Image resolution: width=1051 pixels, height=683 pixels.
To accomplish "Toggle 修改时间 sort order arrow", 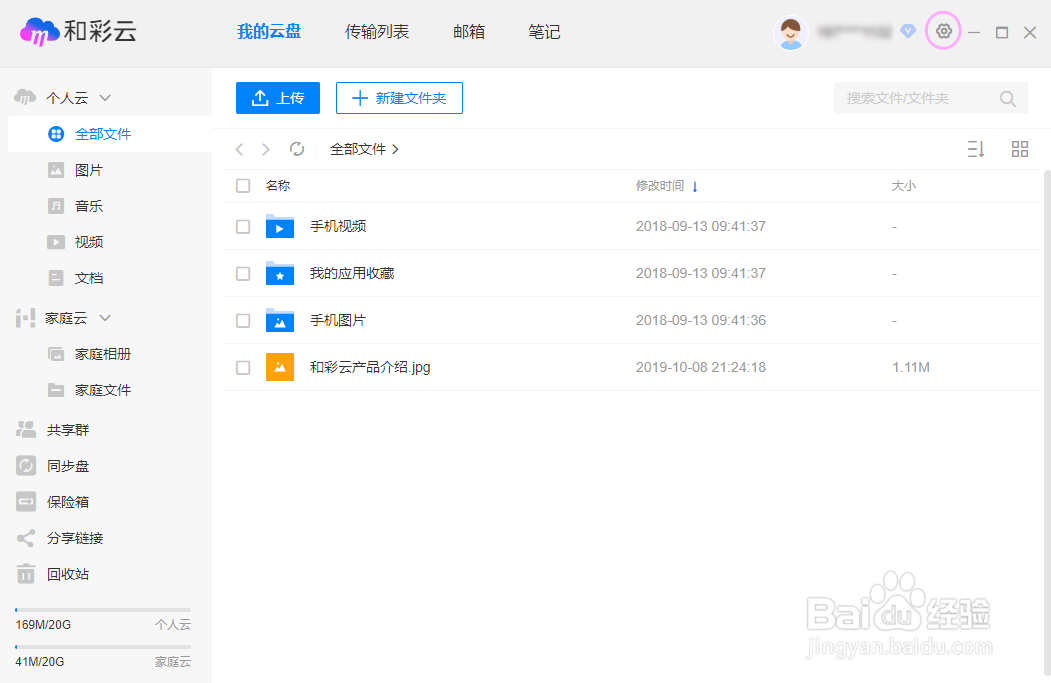I will (696, 185).
